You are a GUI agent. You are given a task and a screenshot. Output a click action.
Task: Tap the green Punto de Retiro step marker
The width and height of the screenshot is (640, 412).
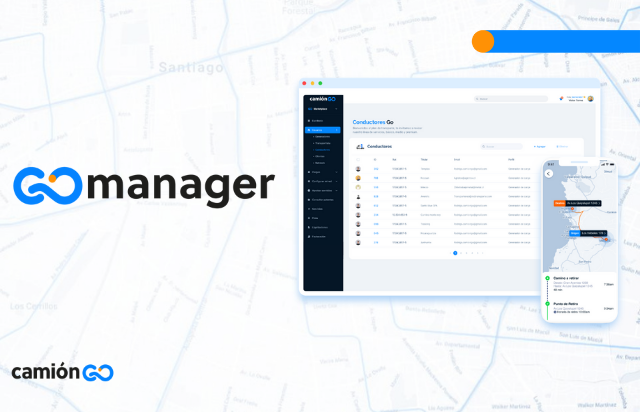coord(547,304)
